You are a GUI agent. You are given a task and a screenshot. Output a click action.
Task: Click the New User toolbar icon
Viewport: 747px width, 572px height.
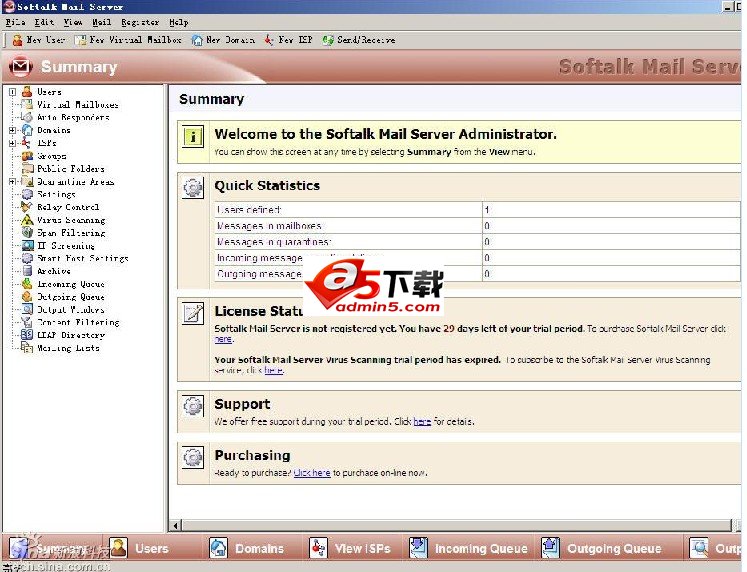[18, 40]
